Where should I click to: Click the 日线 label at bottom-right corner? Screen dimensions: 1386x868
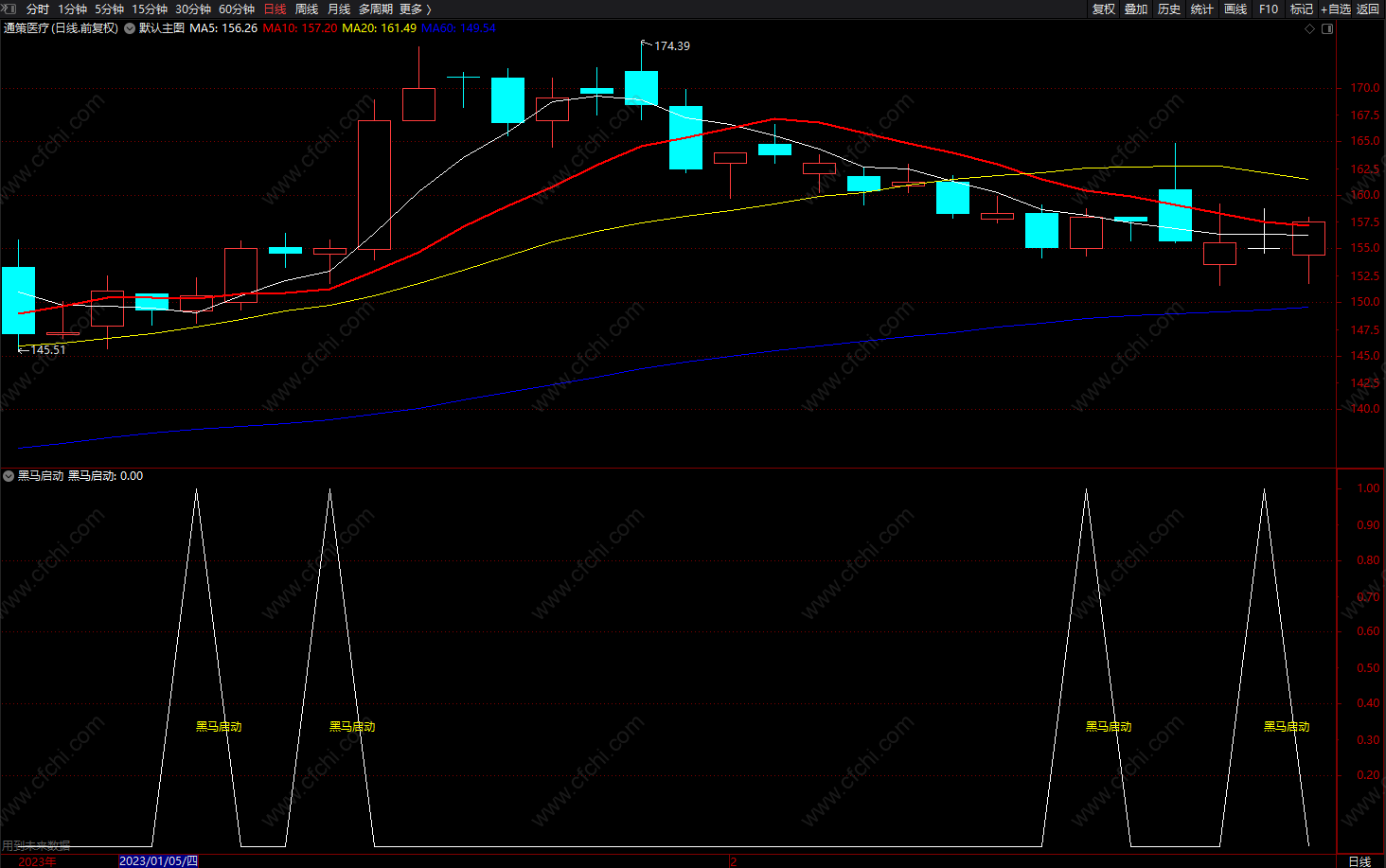coord(1359,860)
